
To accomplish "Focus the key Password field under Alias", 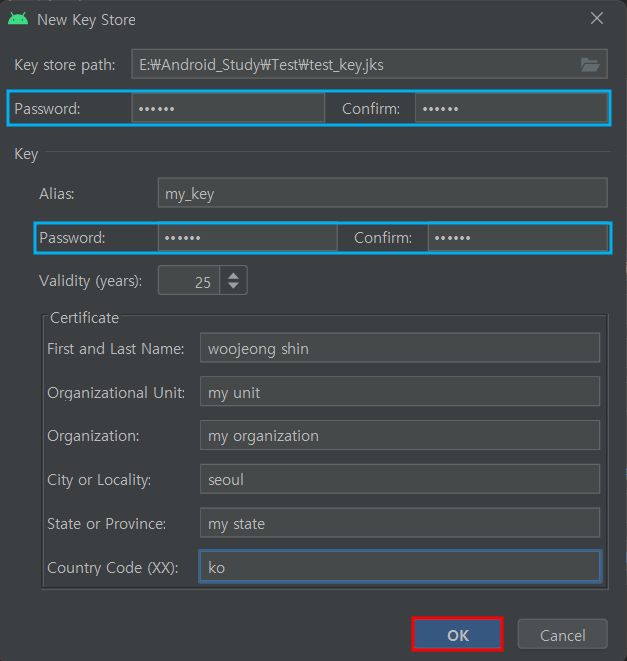I will (248, 238).
